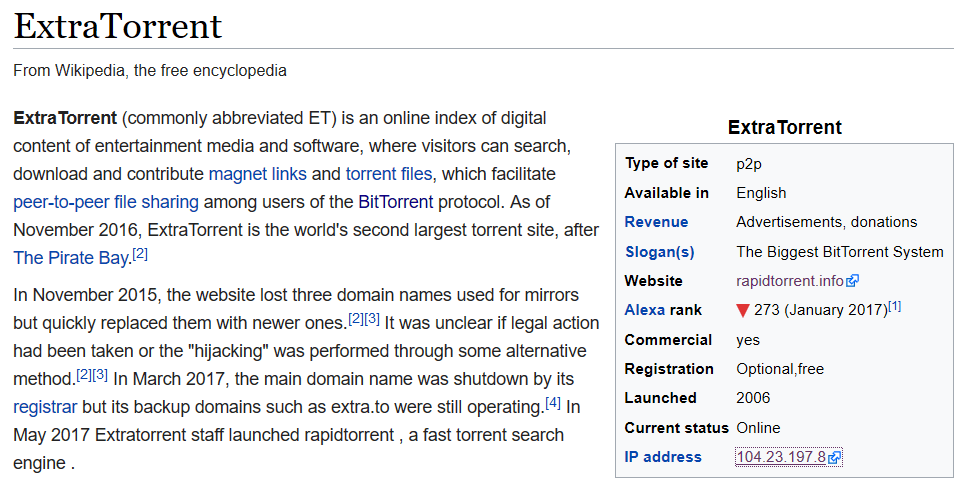Open the rapidtorrent.info website link
This screenshot has width=961, height=482.
point(790,281)
